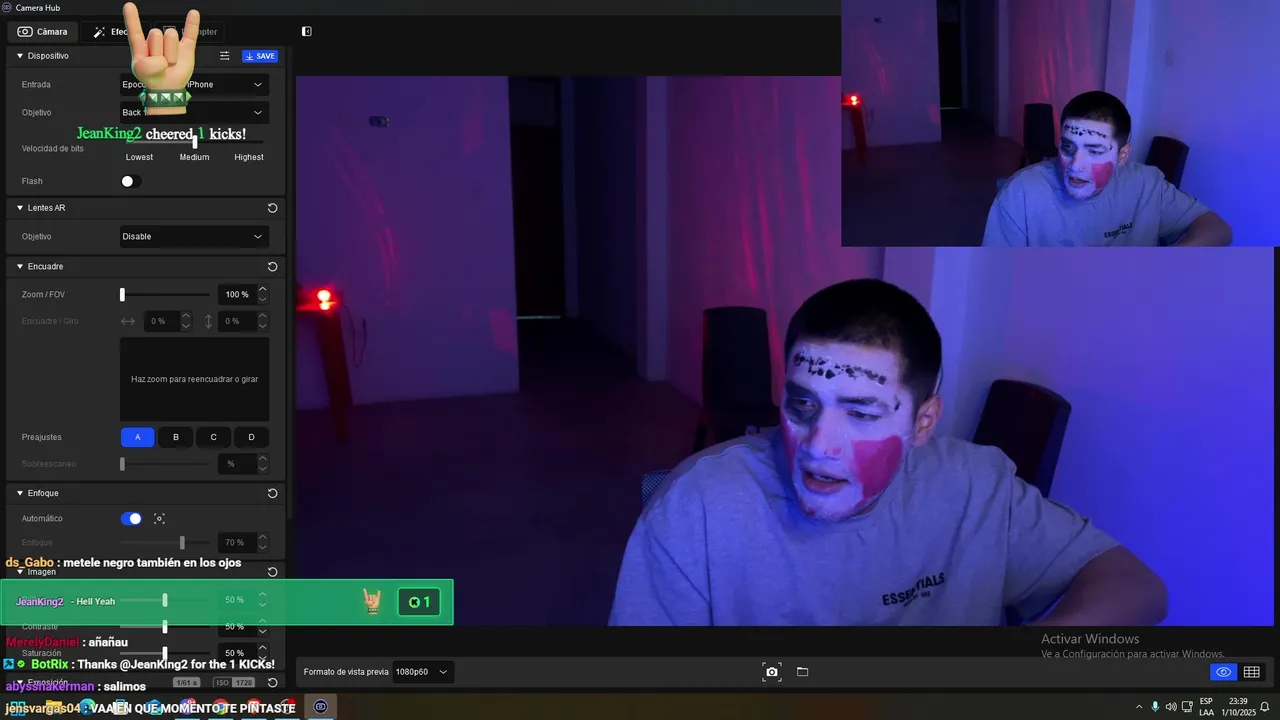Open the network tray icon
Image resolution: width=1280 pixels, height=720 pixels.
tap(1187, 707)
